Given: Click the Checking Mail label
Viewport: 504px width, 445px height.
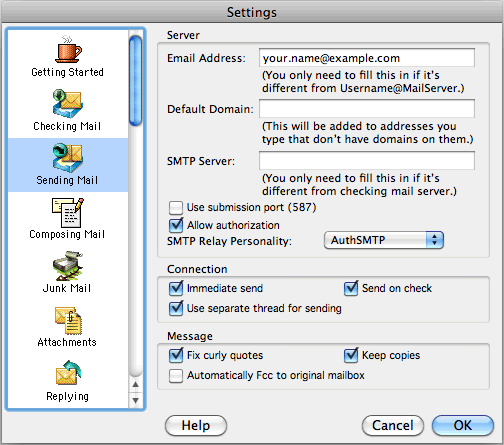Looking at the screenshot, I should pos(67,126).
